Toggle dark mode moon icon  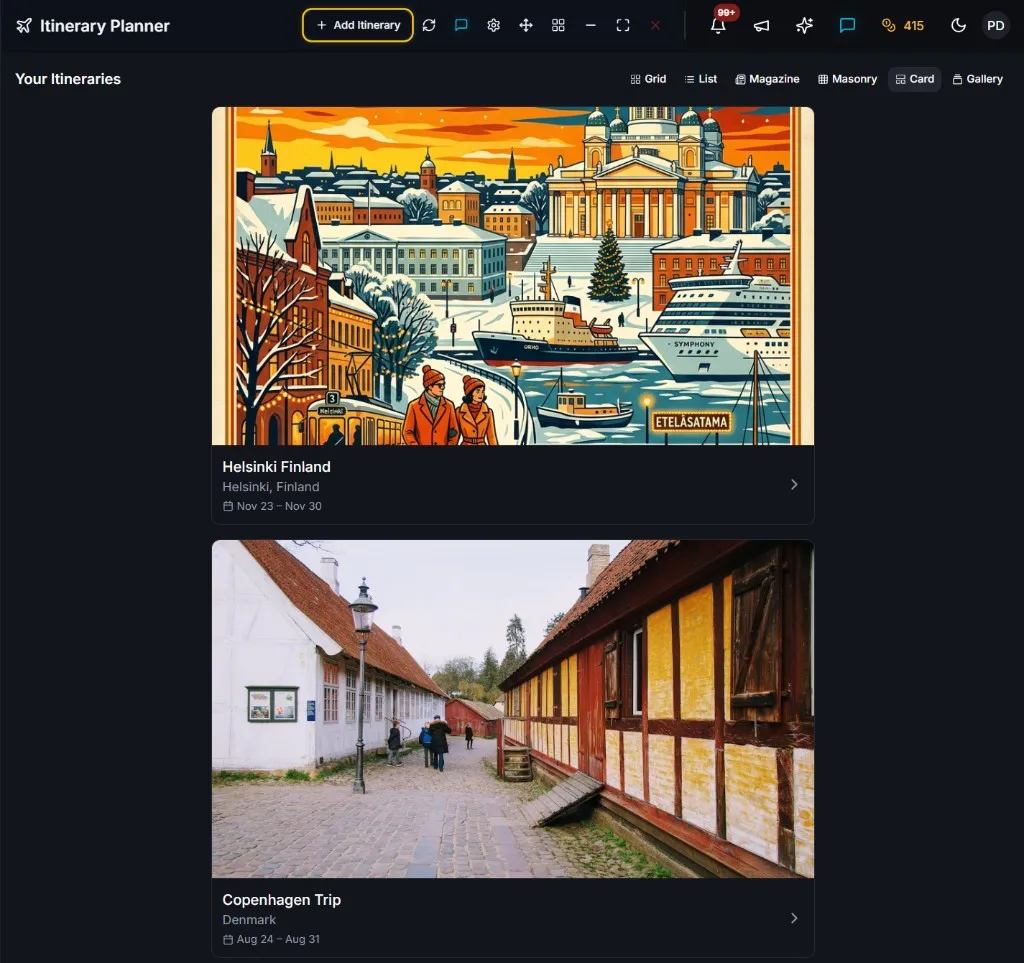[x=958, y=25]
